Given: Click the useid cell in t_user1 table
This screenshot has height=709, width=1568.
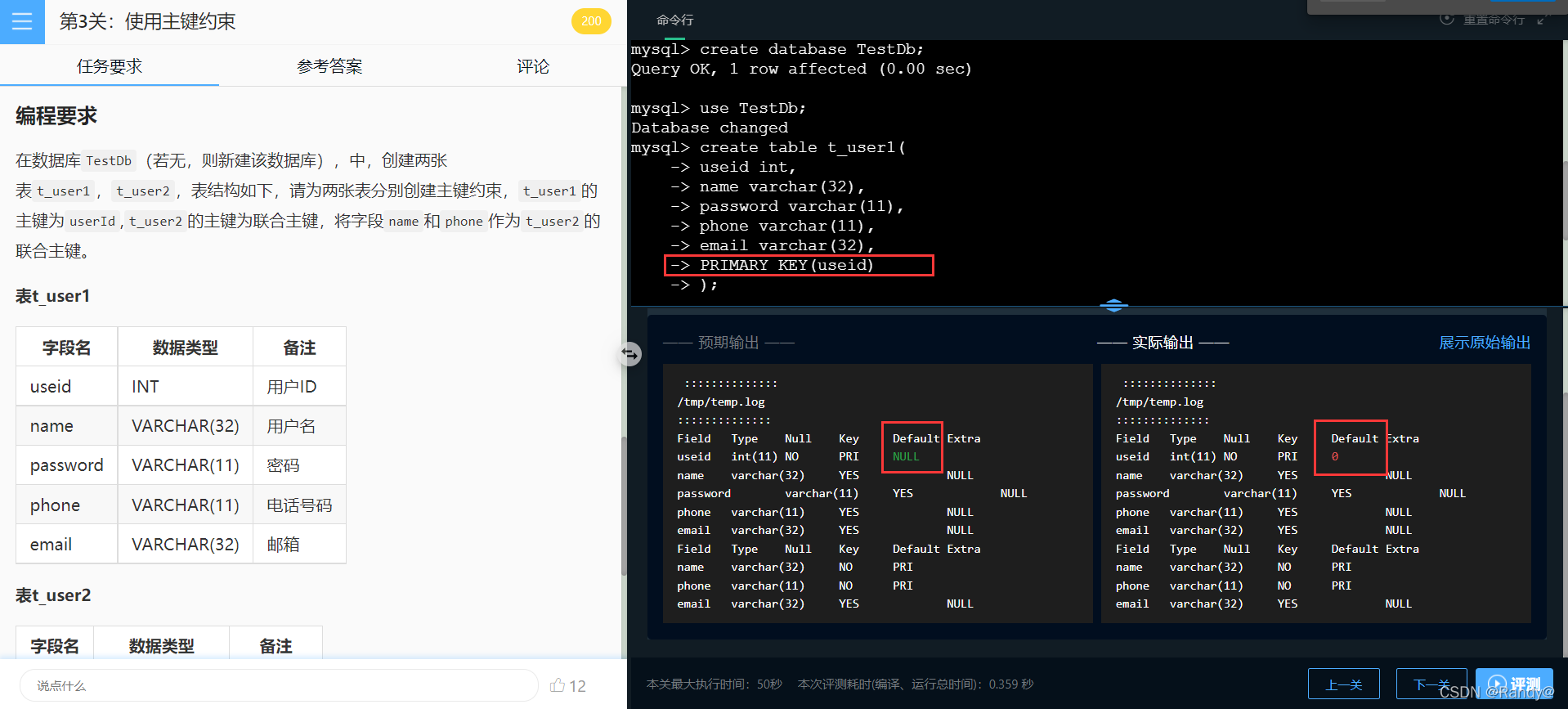Looking at the screenshot, I should click(67, 386).
